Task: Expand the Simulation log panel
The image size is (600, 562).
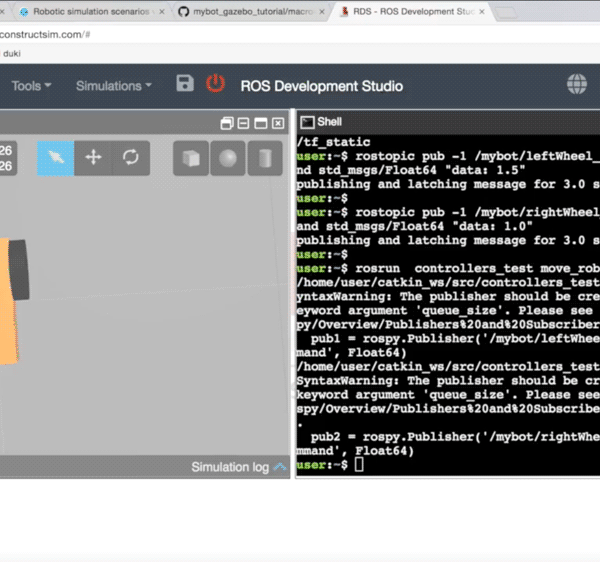Action: point(238,467)
